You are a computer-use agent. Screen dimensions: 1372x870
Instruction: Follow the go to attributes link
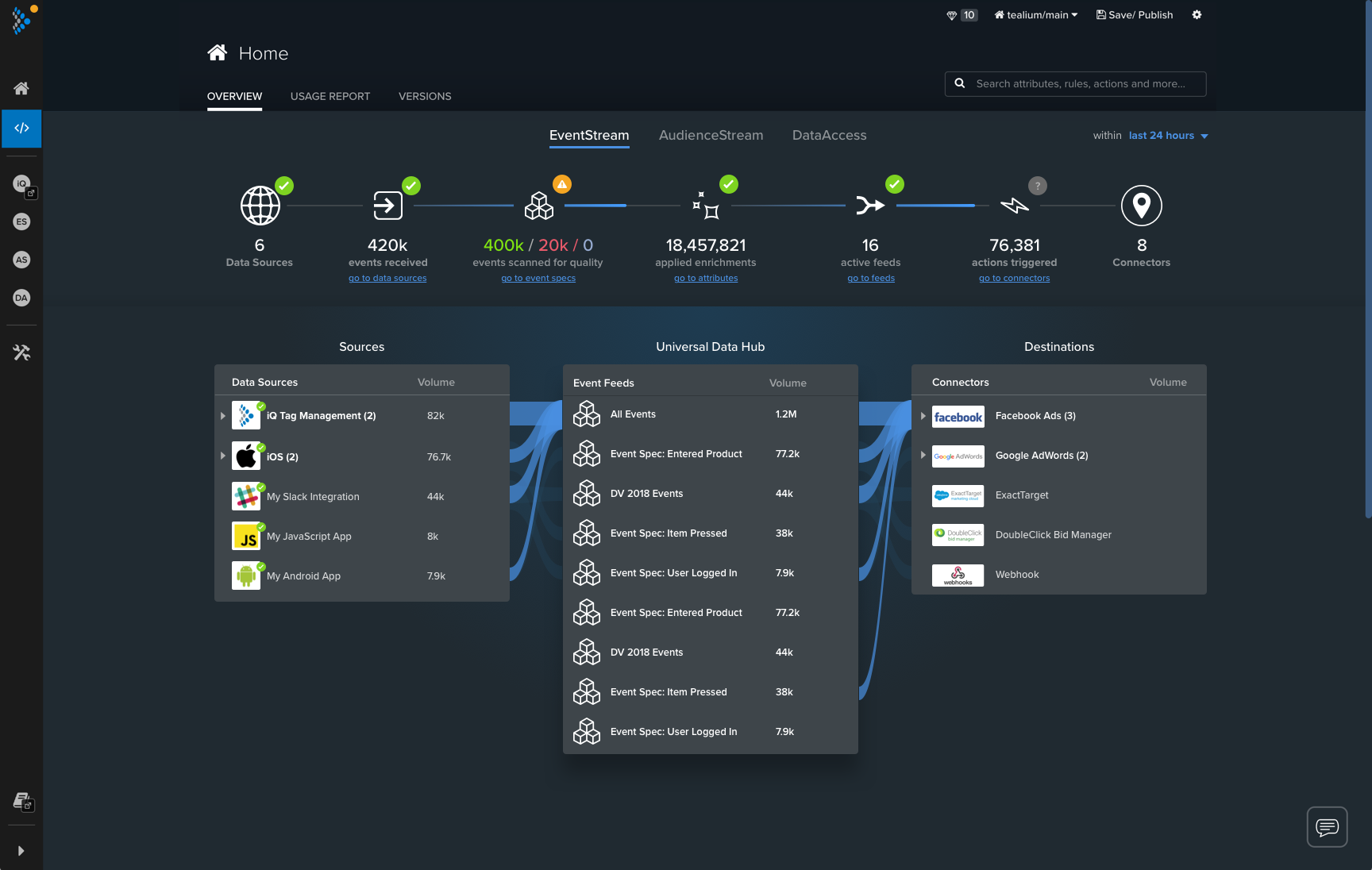tap(706, 278)
